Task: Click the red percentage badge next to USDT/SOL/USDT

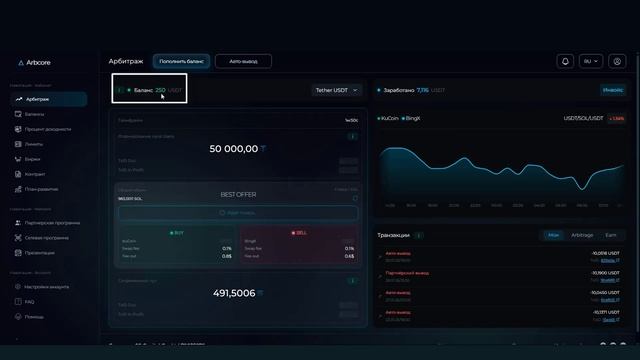Action: click(616, 118)
